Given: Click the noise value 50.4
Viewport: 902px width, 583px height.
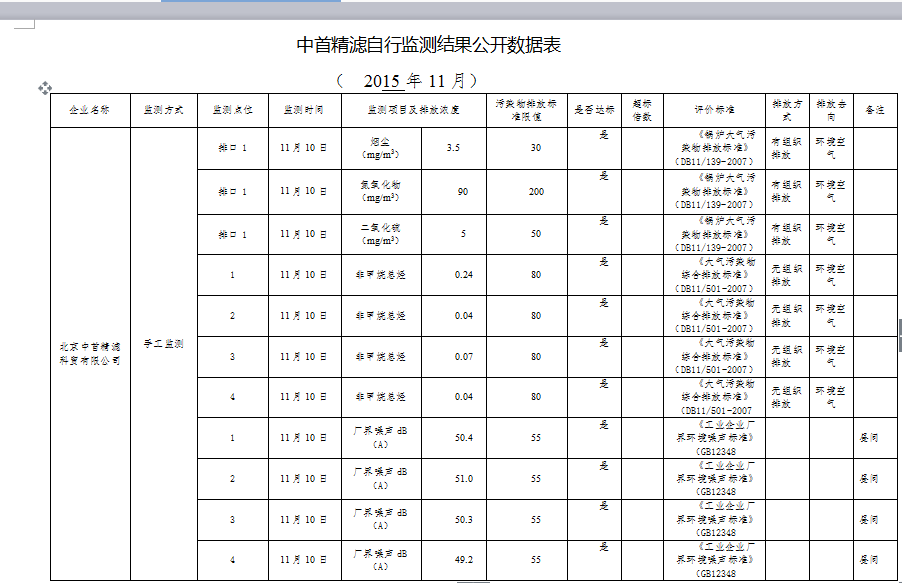Looking at the screenshot, I should point(464,438).
